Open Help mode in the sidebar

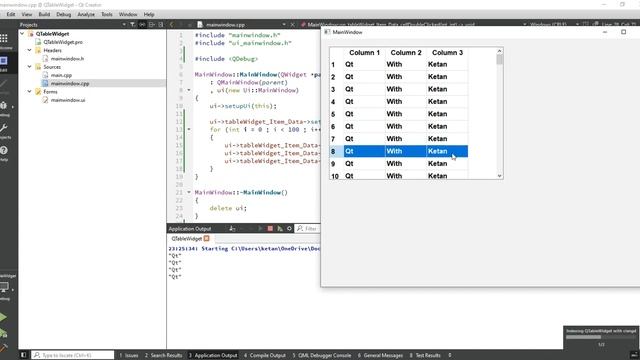click(x=4, y=153)
